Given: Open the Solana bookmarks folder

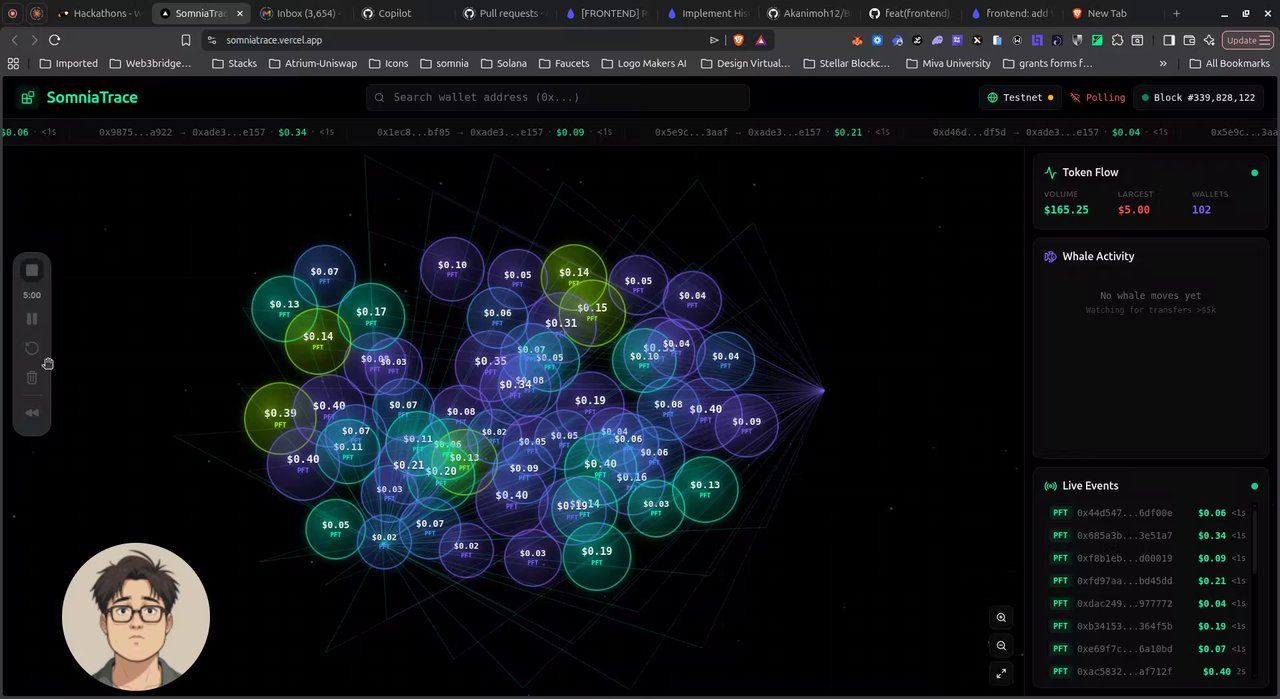Looking at the screenshot, I should point(503,63).
